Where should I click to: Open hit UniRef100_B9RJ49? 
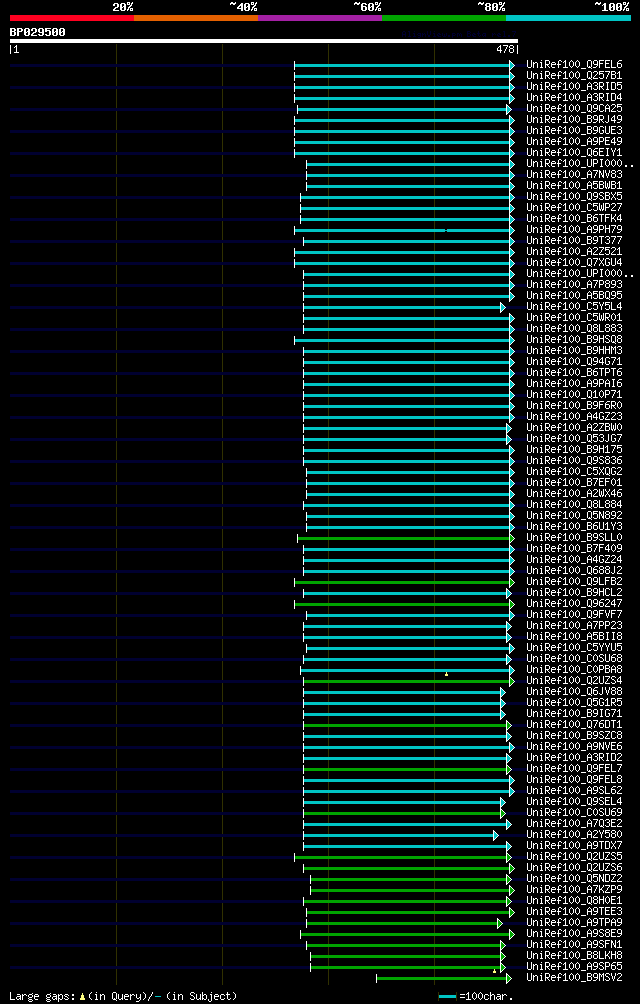(x=574, y=120)
